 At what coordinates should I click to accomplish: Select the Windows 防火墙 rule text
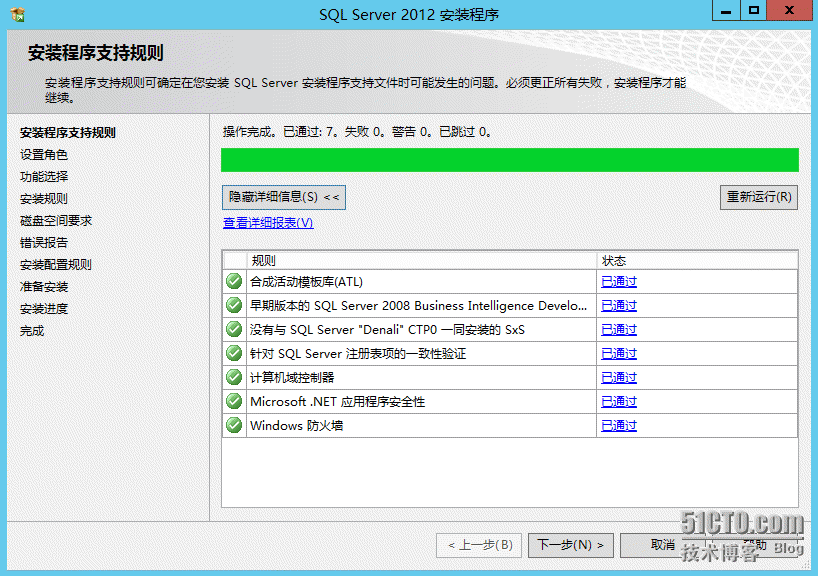pyautogui.click(x=296, y=426)
